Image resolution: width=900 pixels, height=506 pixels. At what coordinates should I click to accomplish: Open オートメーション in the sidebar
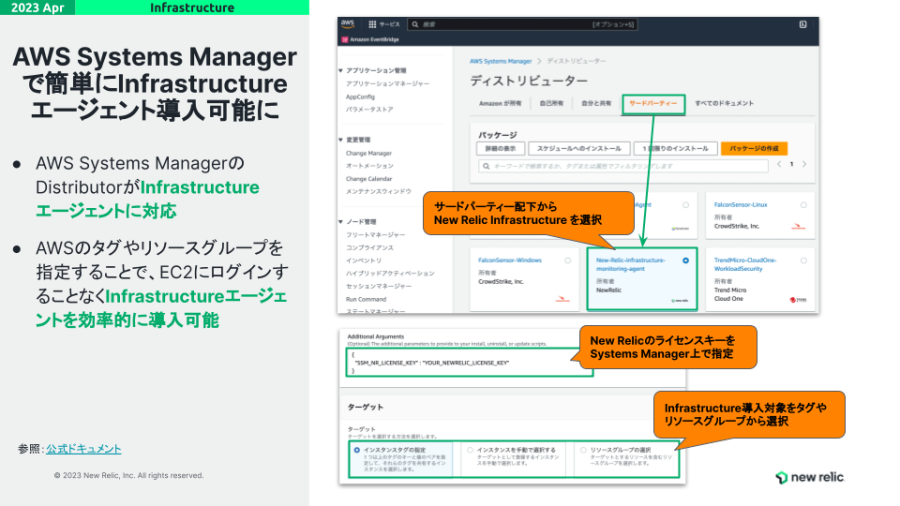(x=369, y=166)
